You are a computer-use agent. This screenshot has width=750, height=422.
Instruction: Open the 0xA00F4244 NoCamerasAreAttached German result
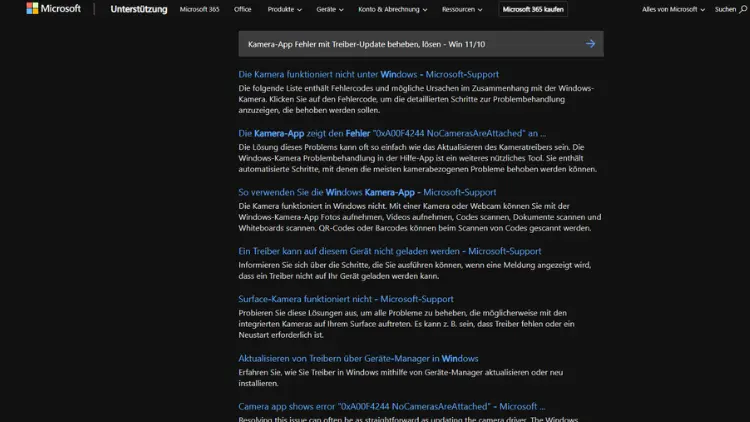pyautogui.click(x=392, y=133)
